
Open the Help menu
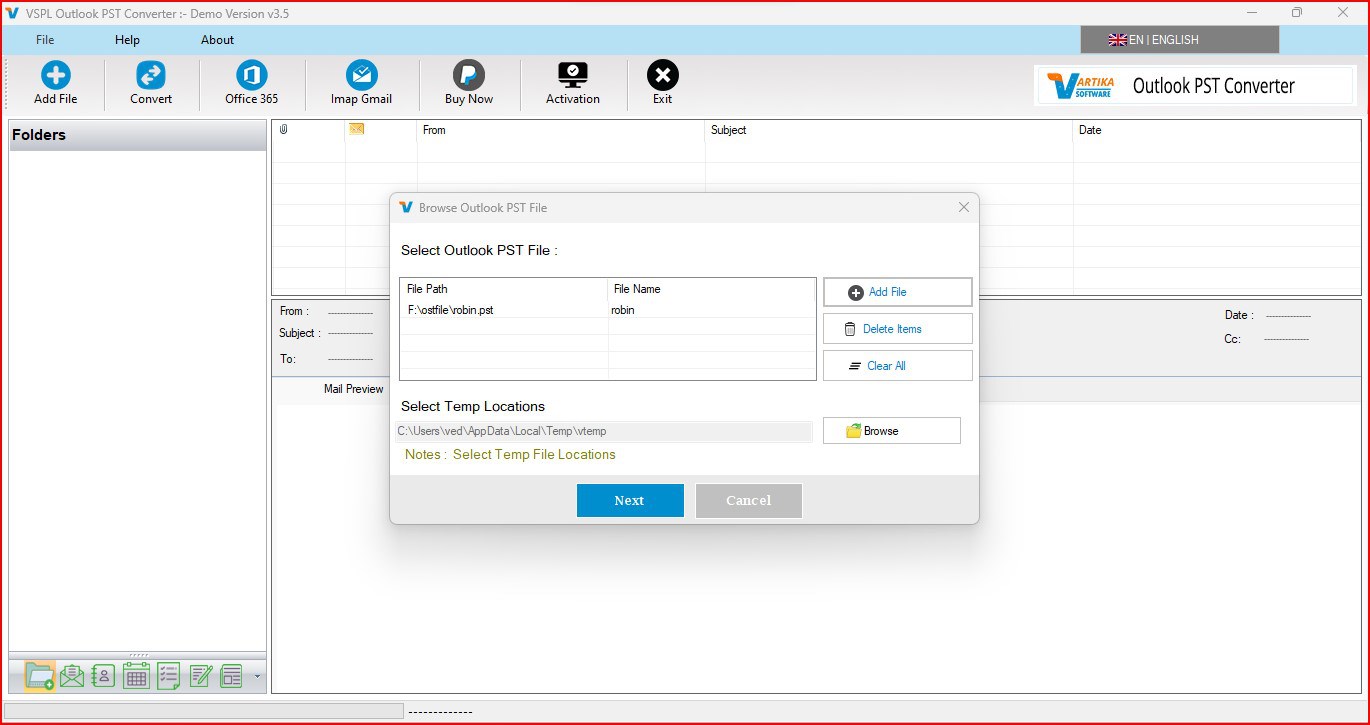click(x=127, y=40)
